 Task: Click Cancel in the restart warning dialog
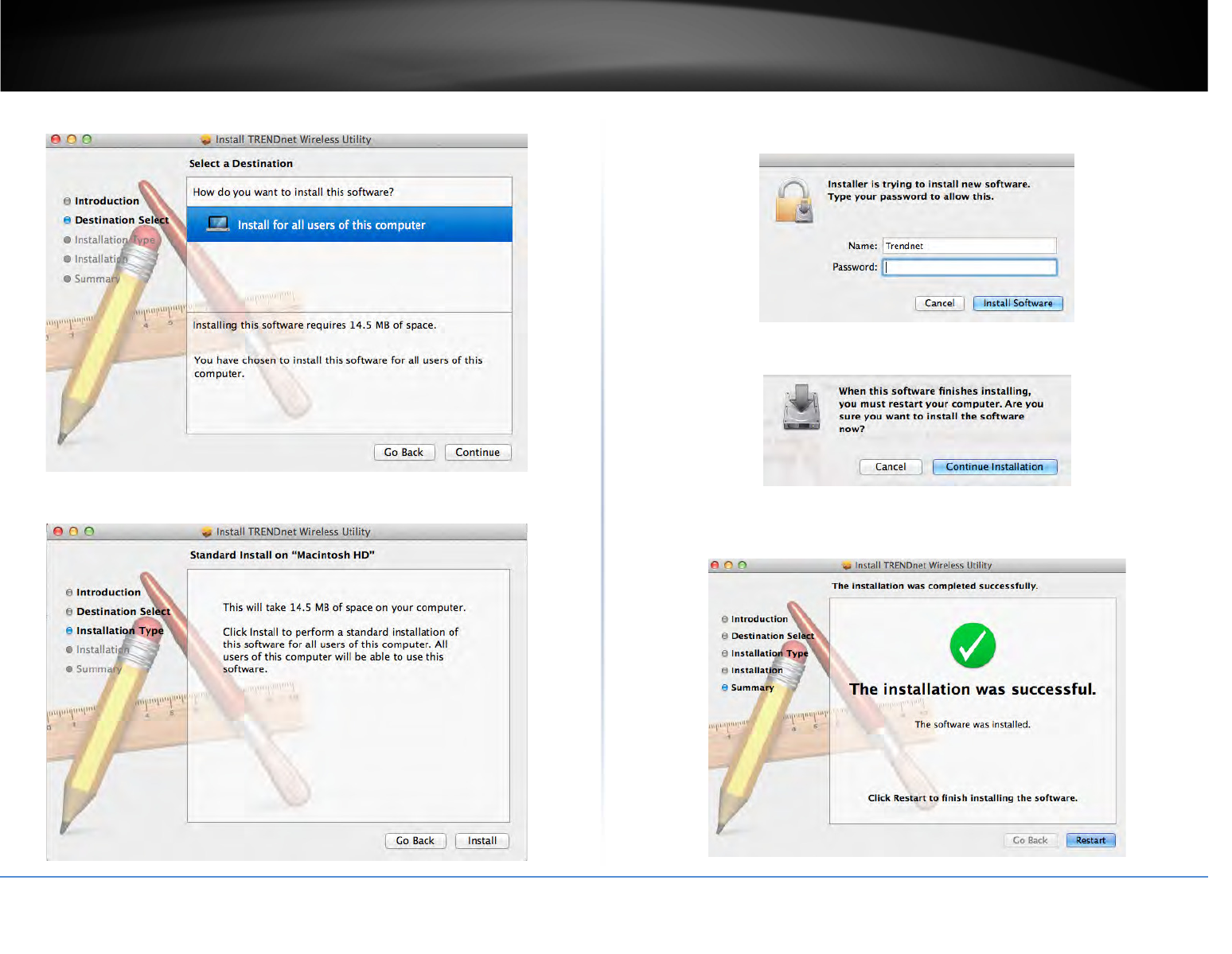(x=891, y=467)
